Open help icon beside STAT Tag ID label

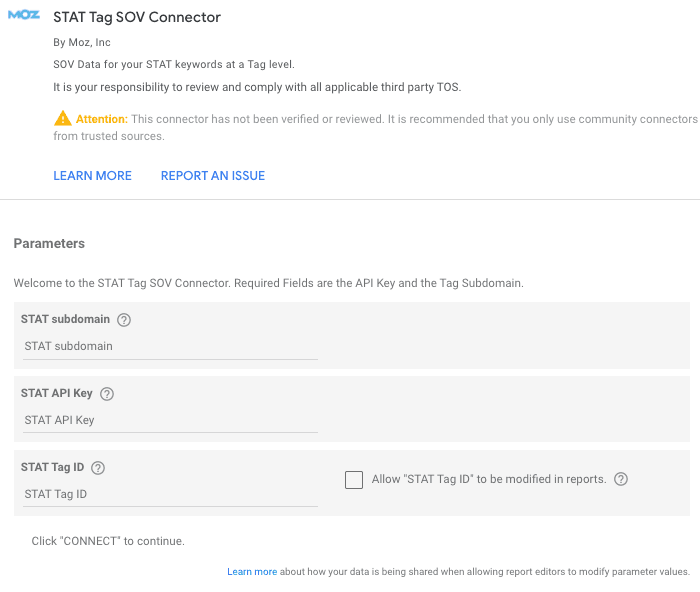(x=98, y=467)
